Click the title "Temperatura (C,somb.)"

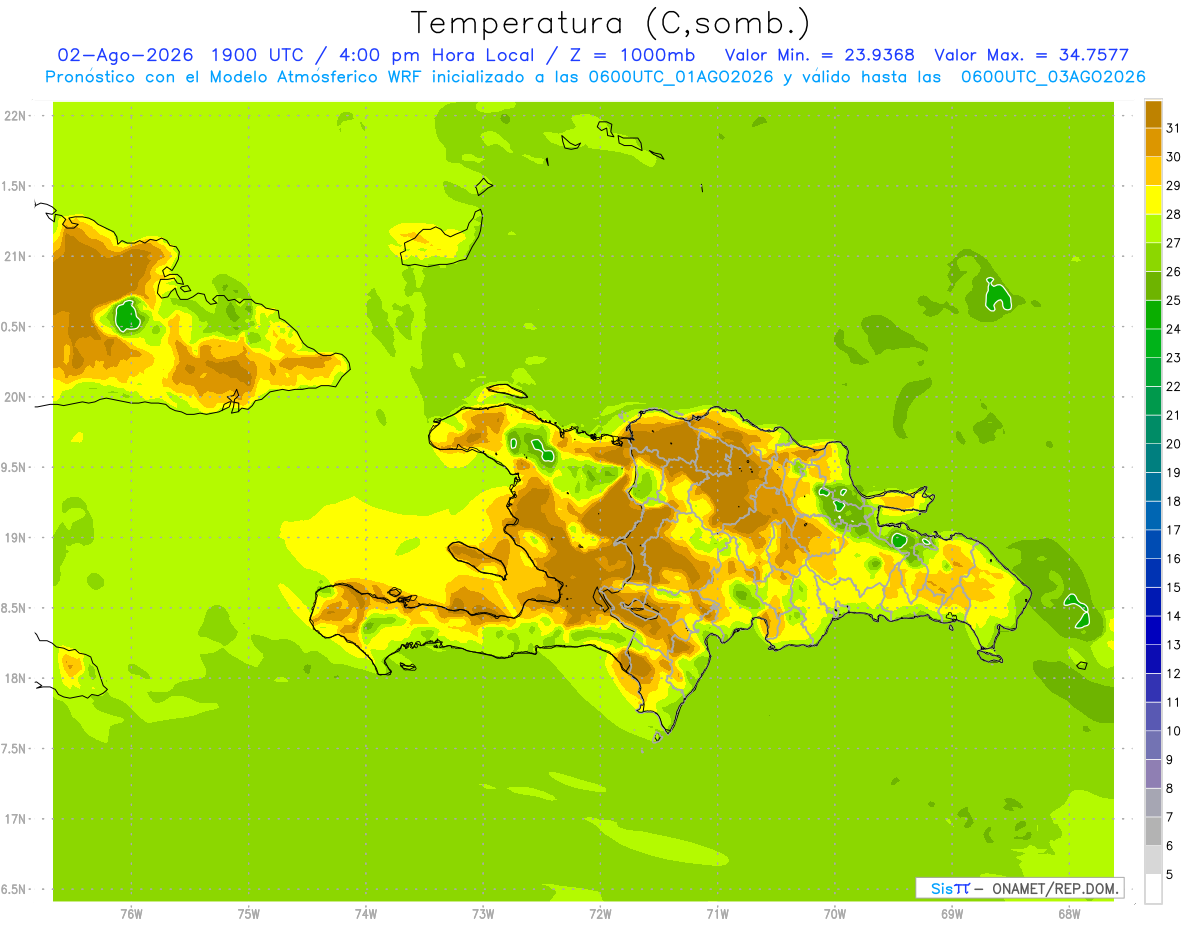[x=610, y=23]
